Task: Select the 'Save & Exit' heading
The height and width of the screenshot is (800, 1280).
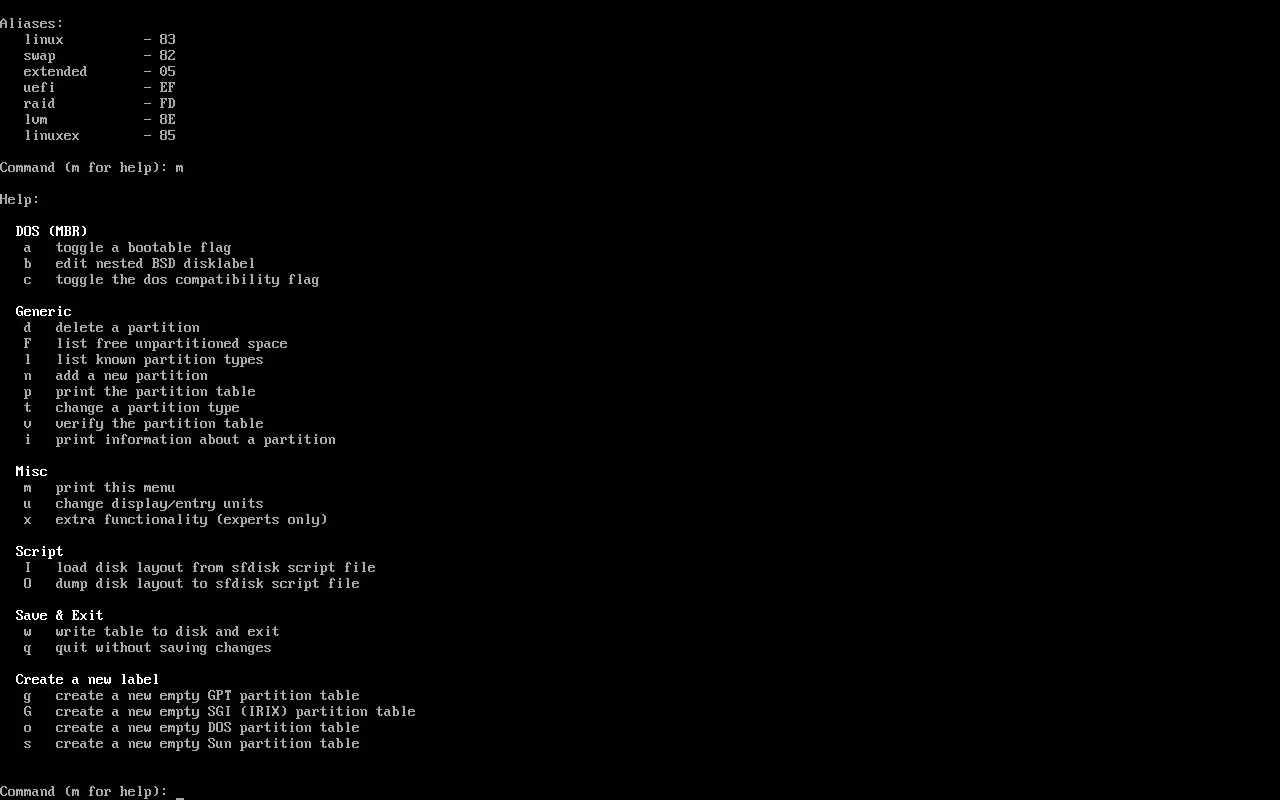Action: point(60,615)
